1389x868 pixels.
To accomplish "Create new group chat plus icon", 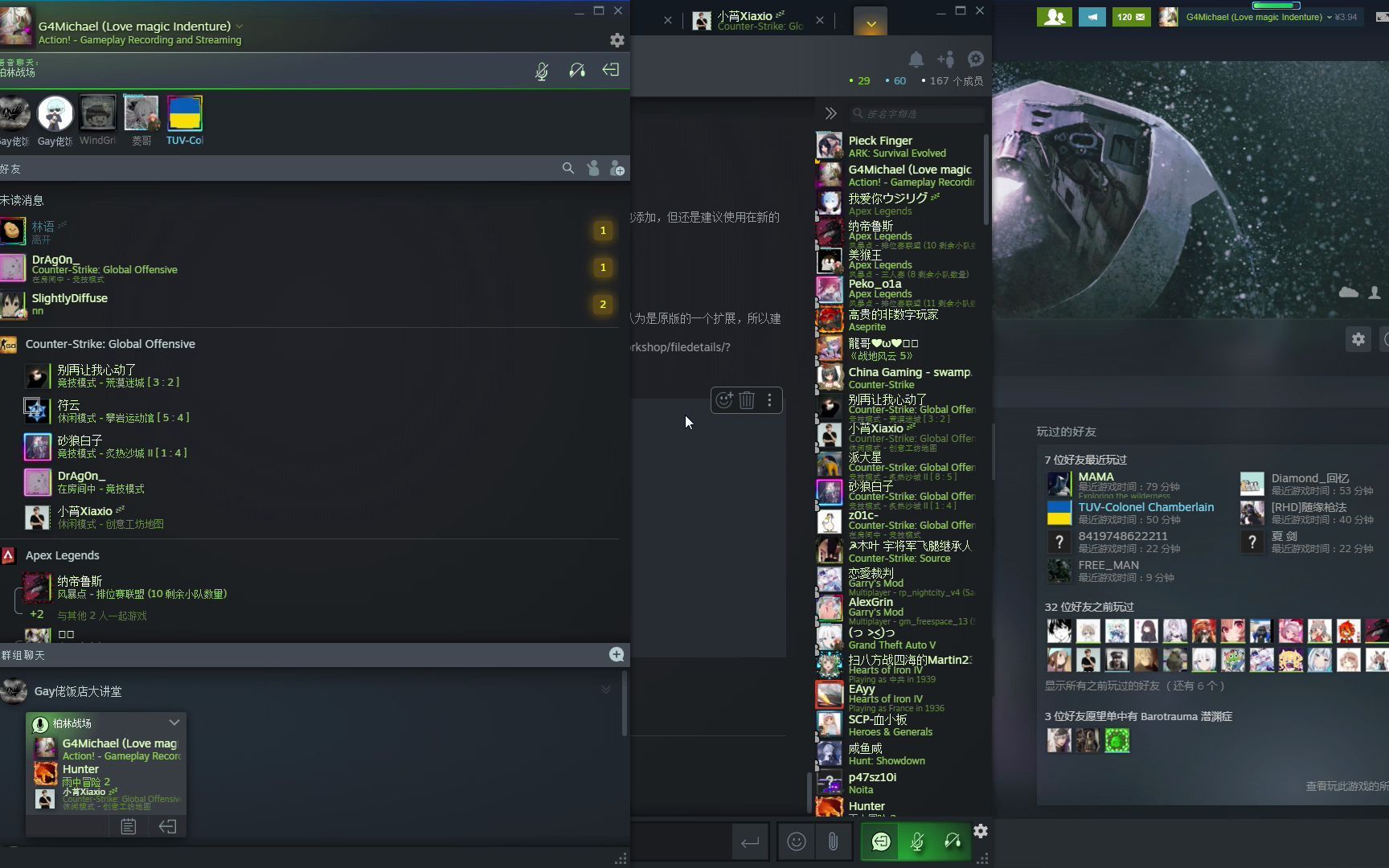I will (x=617, y=654).
